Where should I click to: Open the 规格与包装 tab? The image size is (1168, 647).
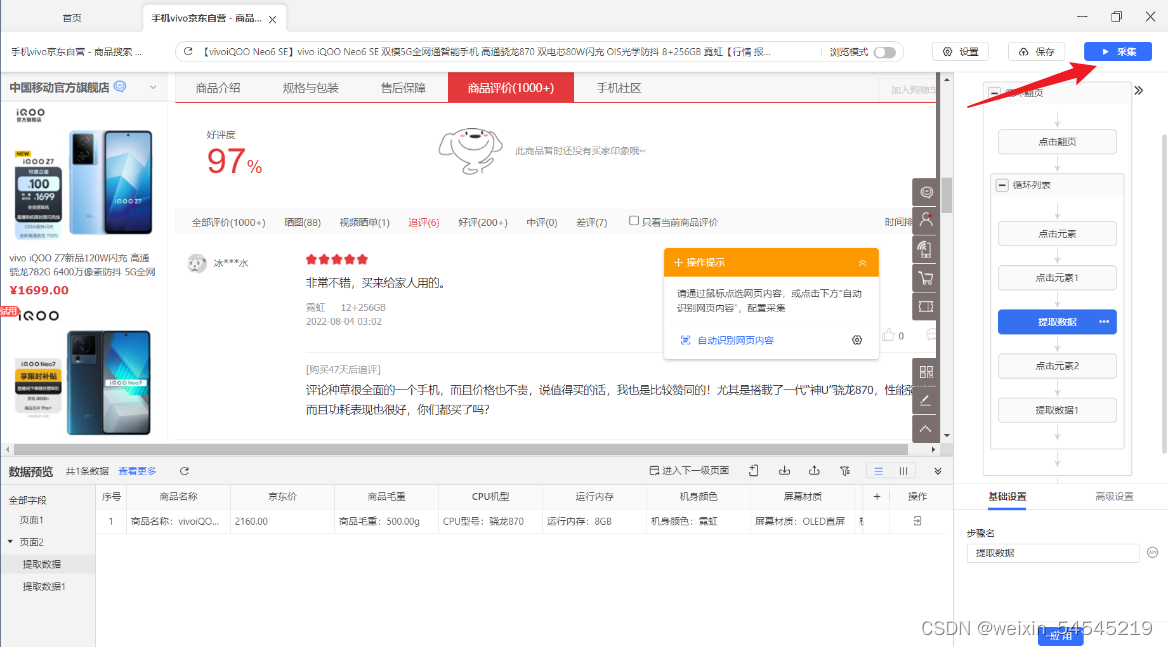tap(311, 88)
